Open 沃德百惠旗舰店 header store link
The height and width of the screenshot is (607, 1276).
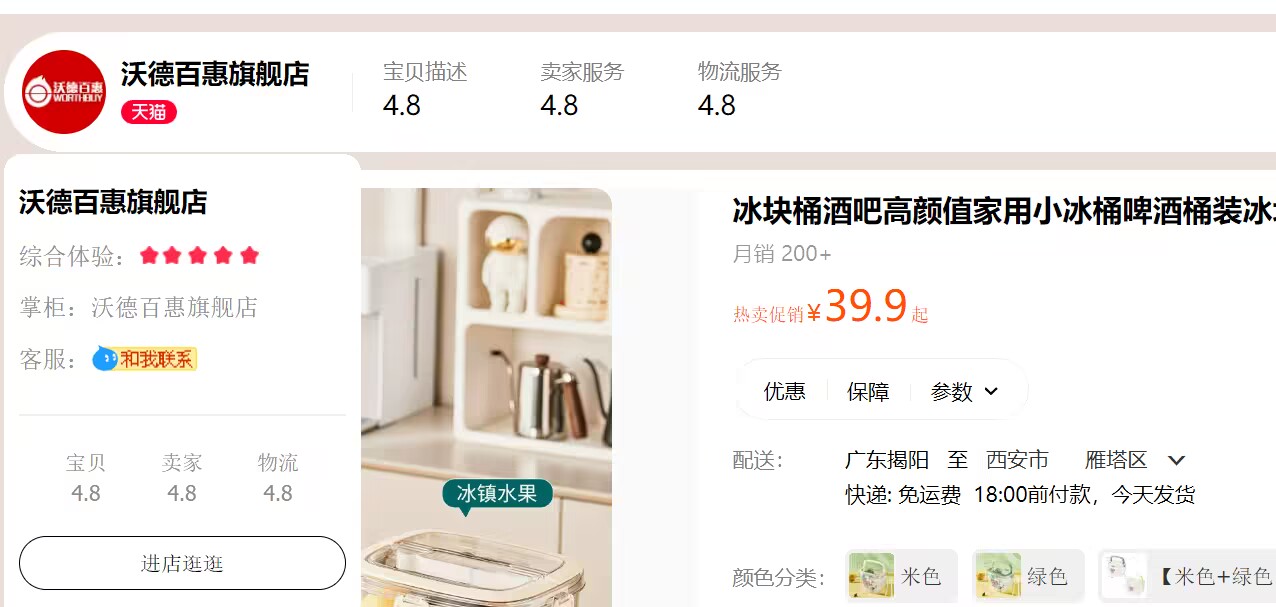(x=215, y=74)
